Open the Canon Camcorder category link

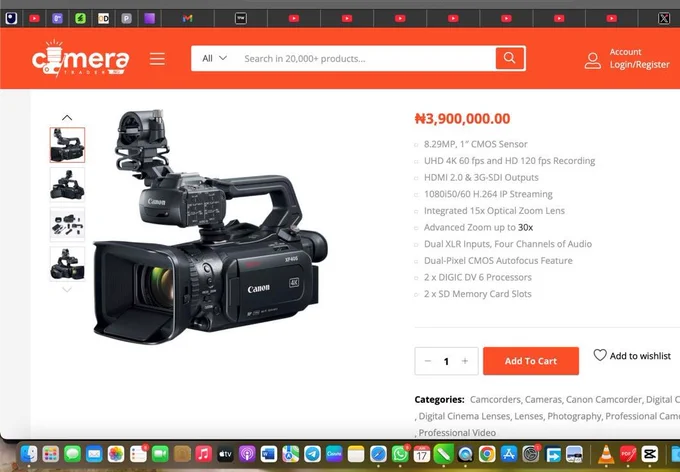coord(603,399)
